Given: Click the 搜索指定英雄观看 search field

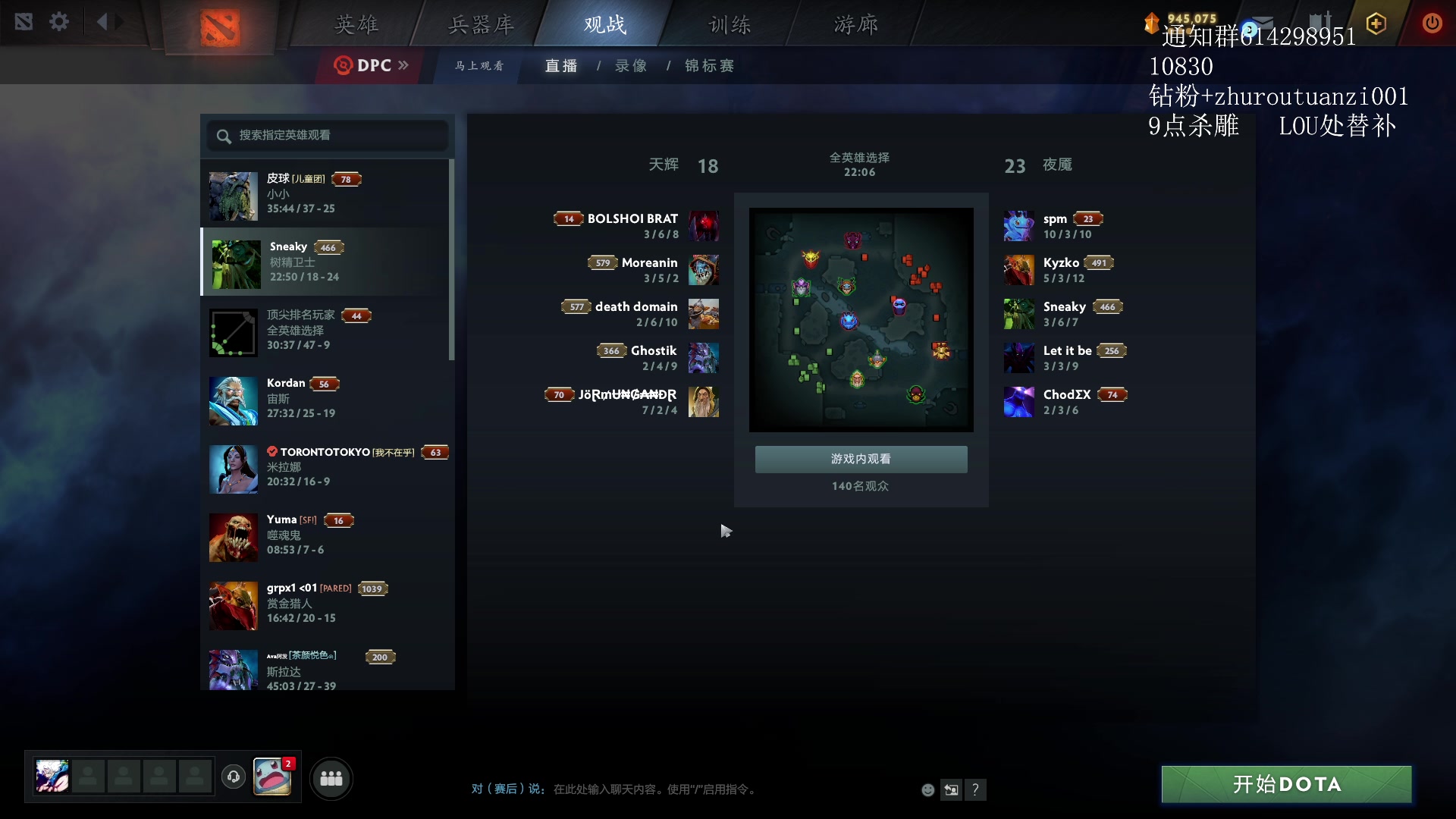Looking at the screenshot, I should click(x=328, y=135).
